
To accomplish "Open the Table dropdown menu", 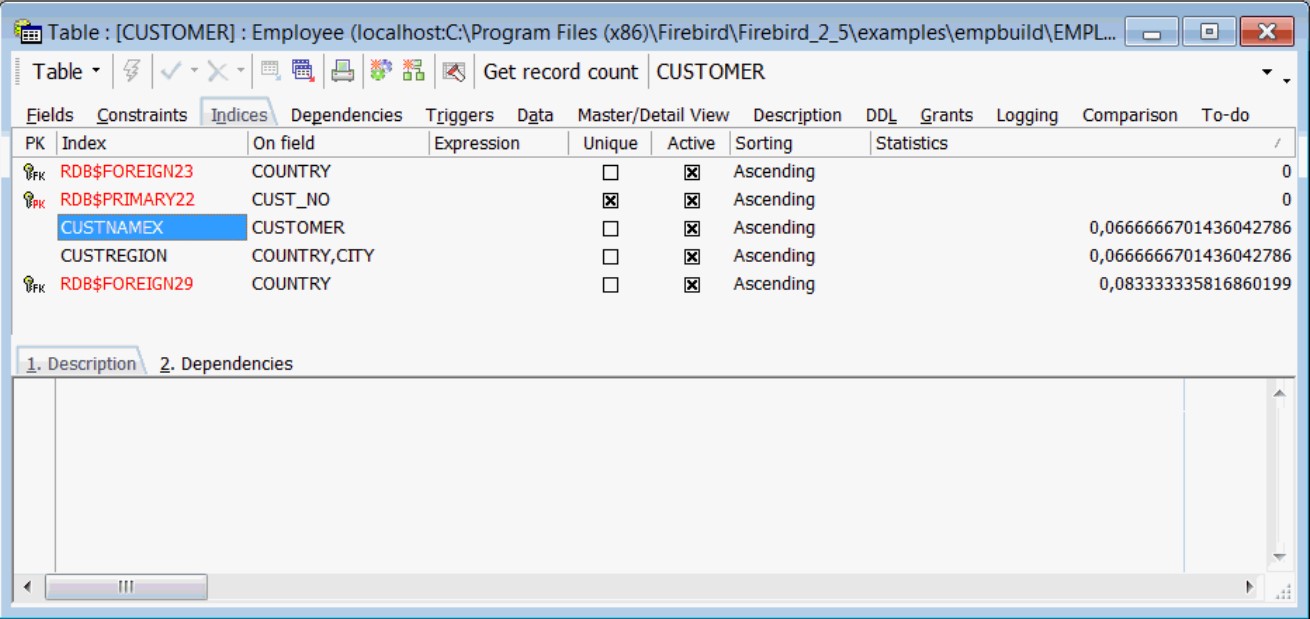I will click(66, 72).
